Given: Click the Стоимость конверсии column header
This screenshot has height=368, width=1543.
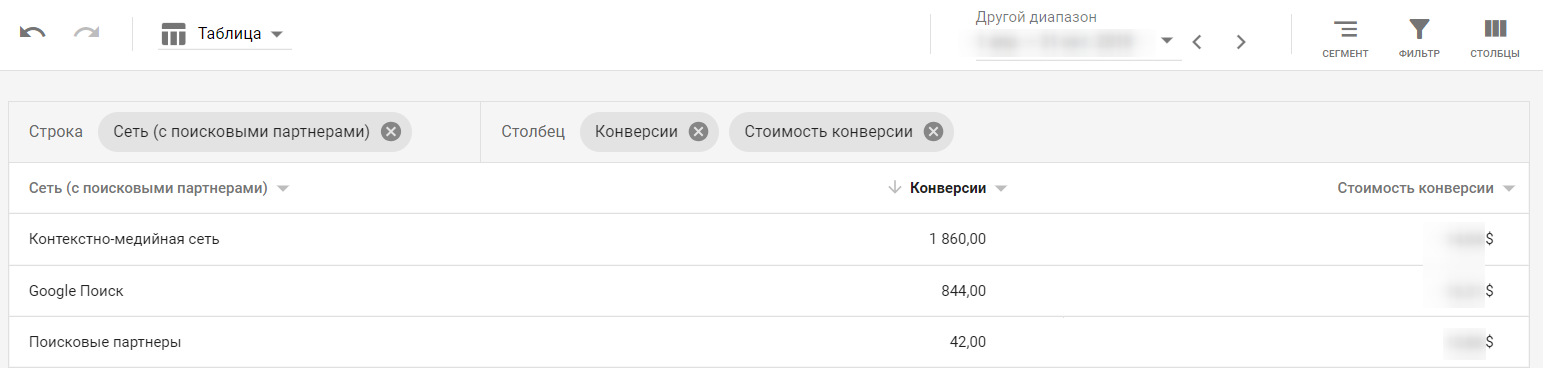Looking at the screenshot, I should tap(1416, 188).
